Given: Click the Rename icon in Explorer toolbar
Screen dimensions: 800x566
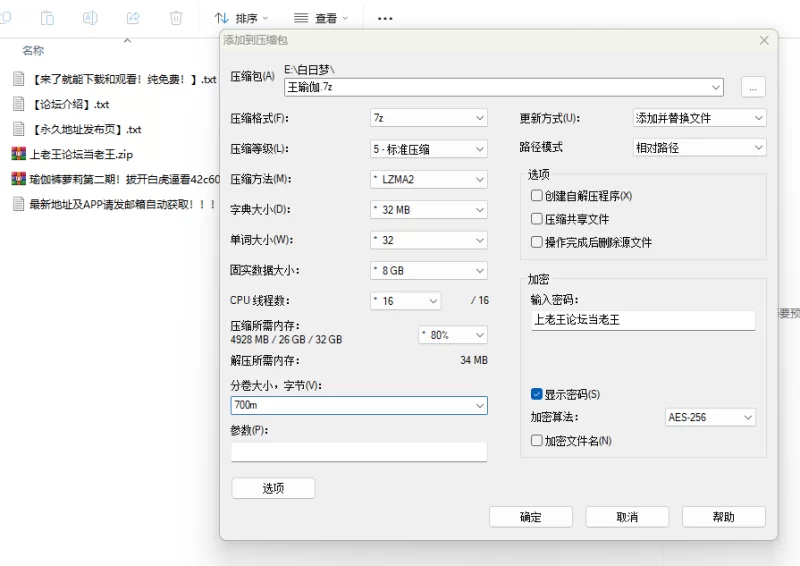Looking at the screenshot, I should (x=90, y=18).
